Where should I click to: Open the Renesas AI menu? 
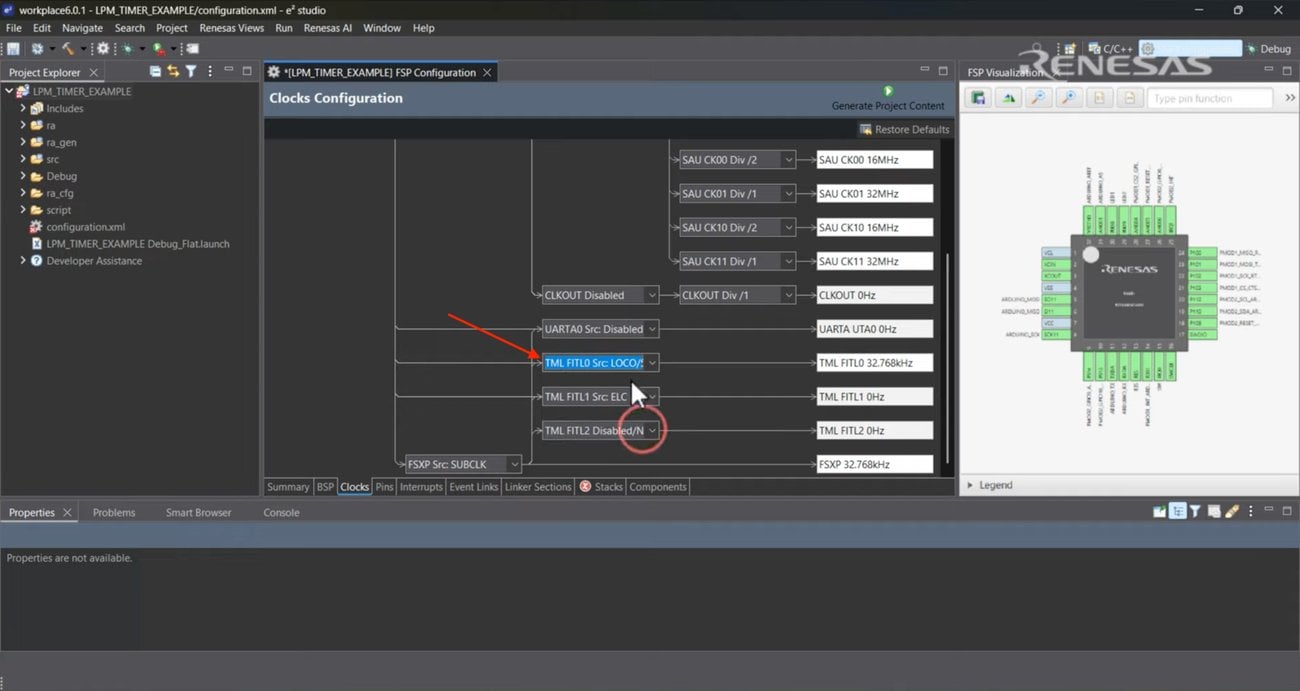[x=328, y=28]
